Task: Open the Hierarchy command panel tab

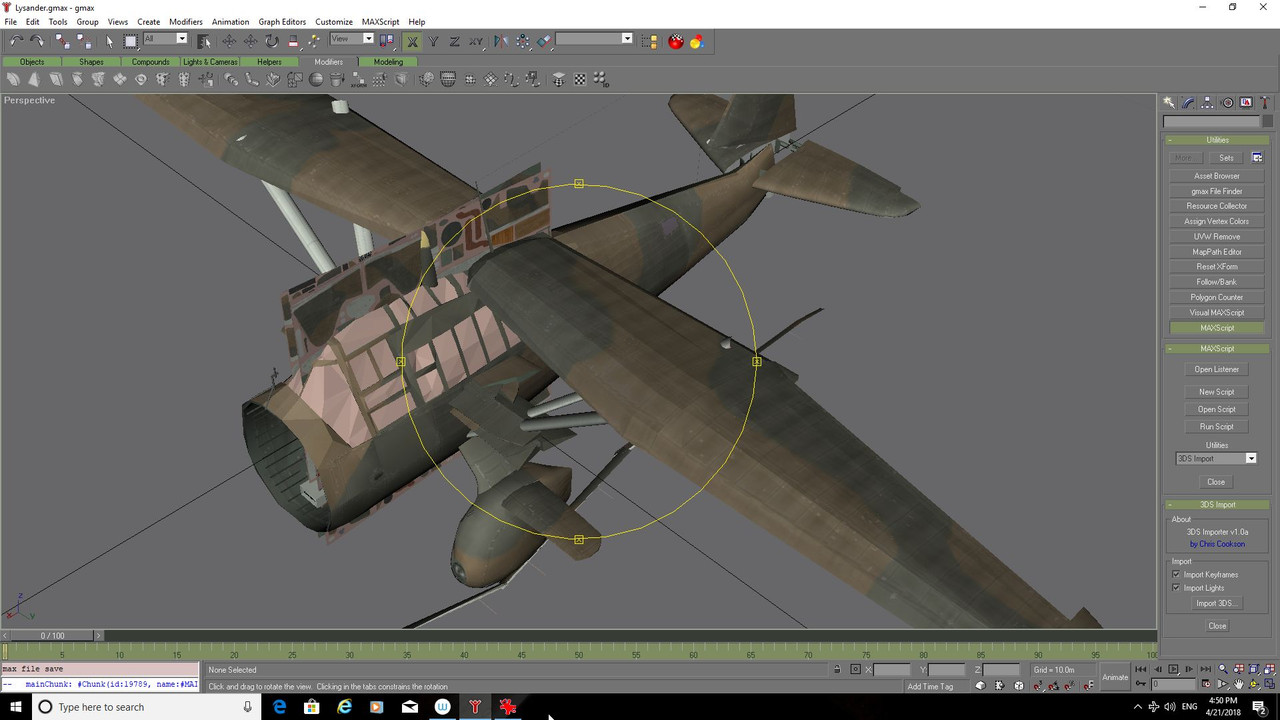Action: click(x=1208, y=102)
